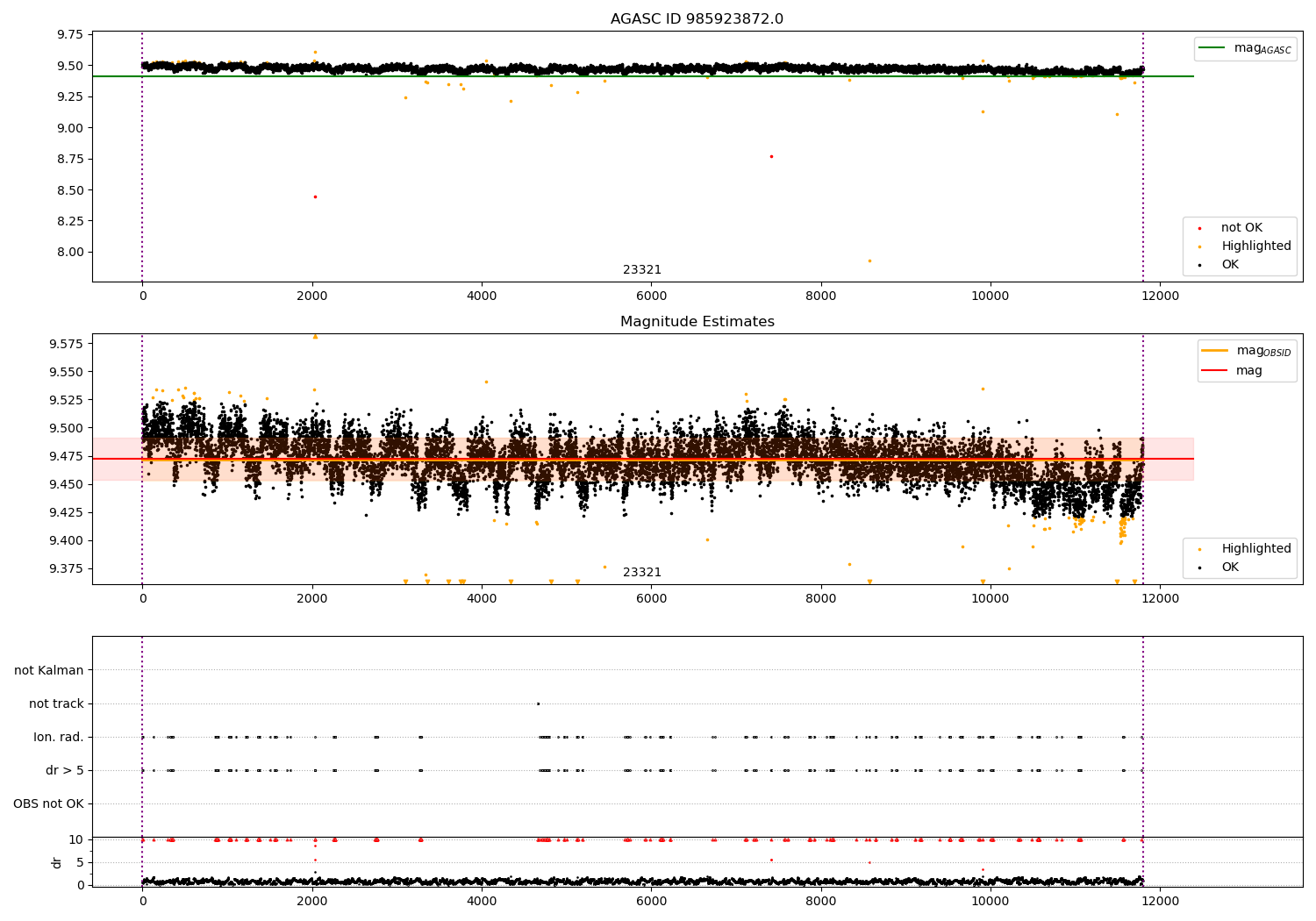The width and height of the screenshot is (1316, 921).
Task: Click the "6000" x-axis tick under the Magnitude Estimates plot
Action: coord(651,598)
